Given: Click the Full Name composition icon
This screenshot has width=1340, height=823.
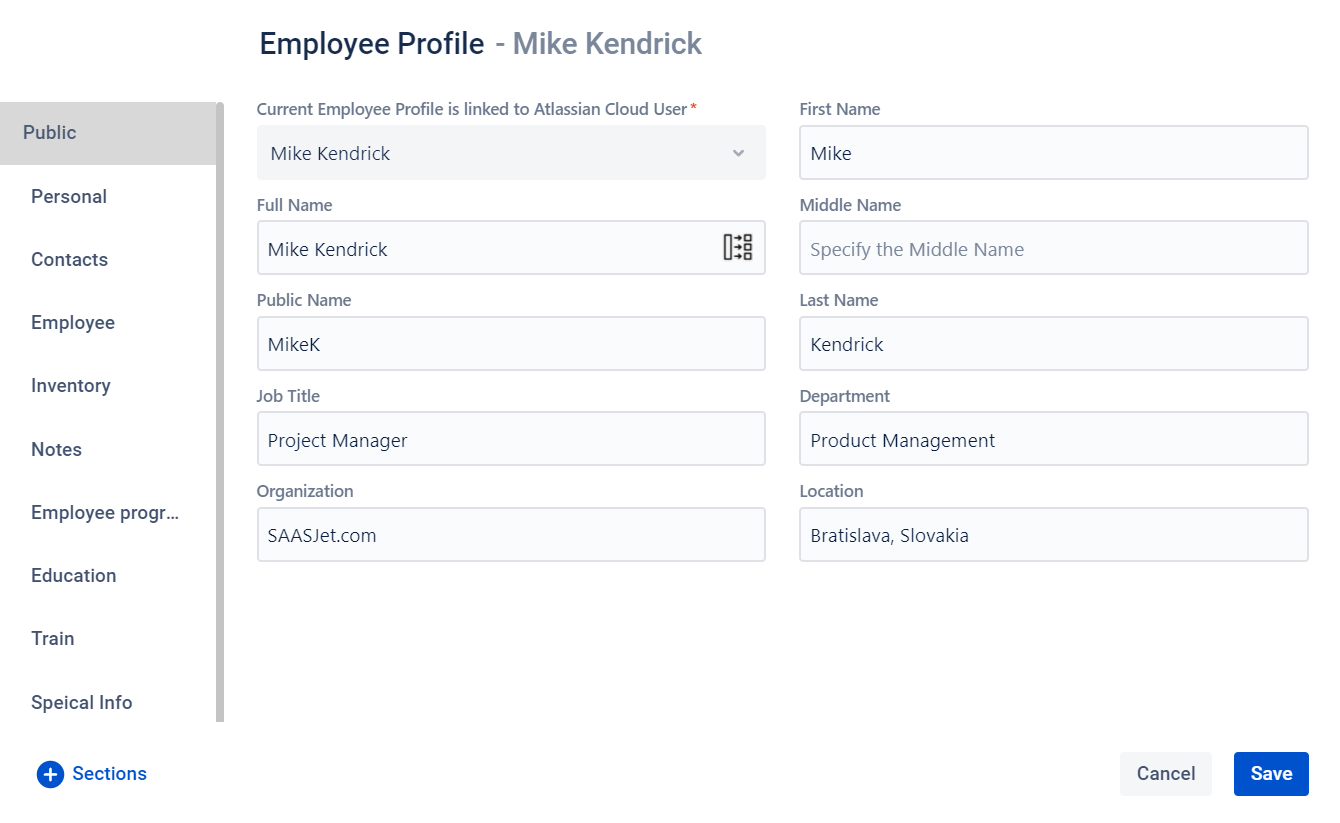Looking at the screenshot, I should point(738,247).
